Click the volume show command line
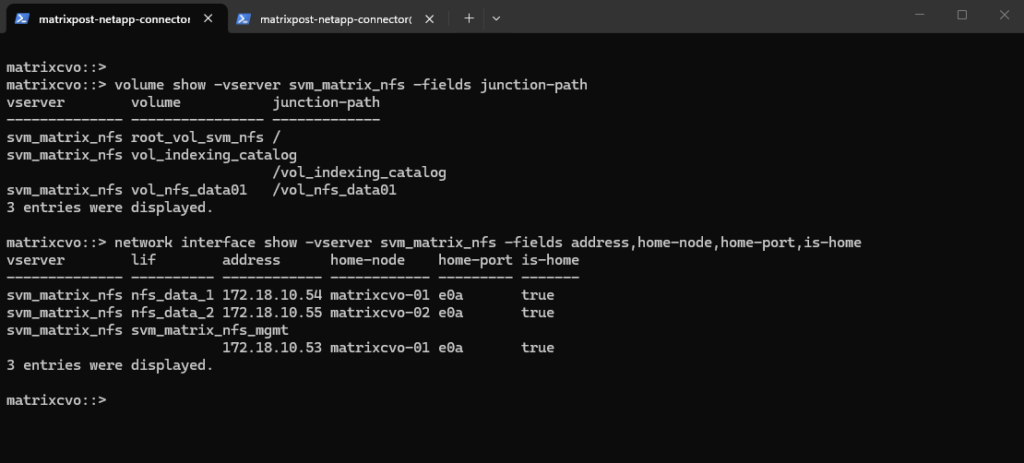This screenshot has height=463, width=1024. pos(350,85)
